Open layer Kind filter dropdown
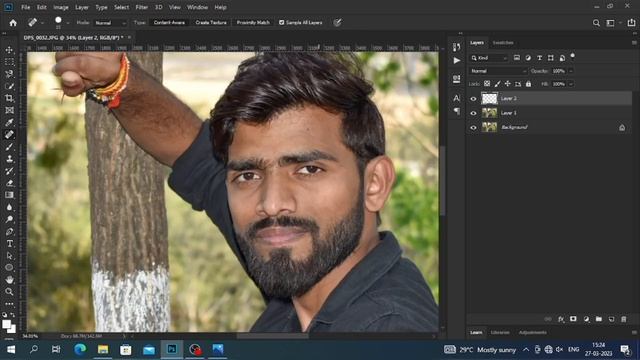 (x=489, y=58)
